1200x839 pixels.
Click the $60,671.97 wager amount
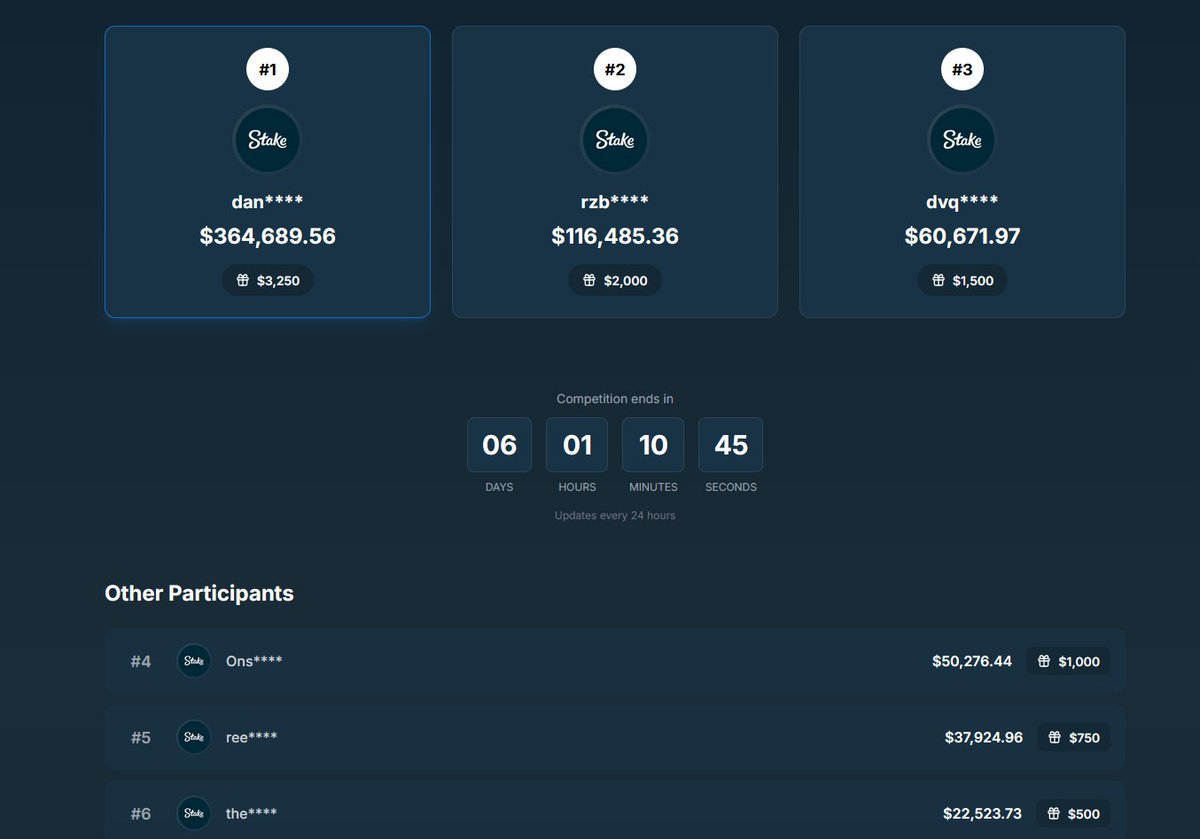tap(962, 237)
